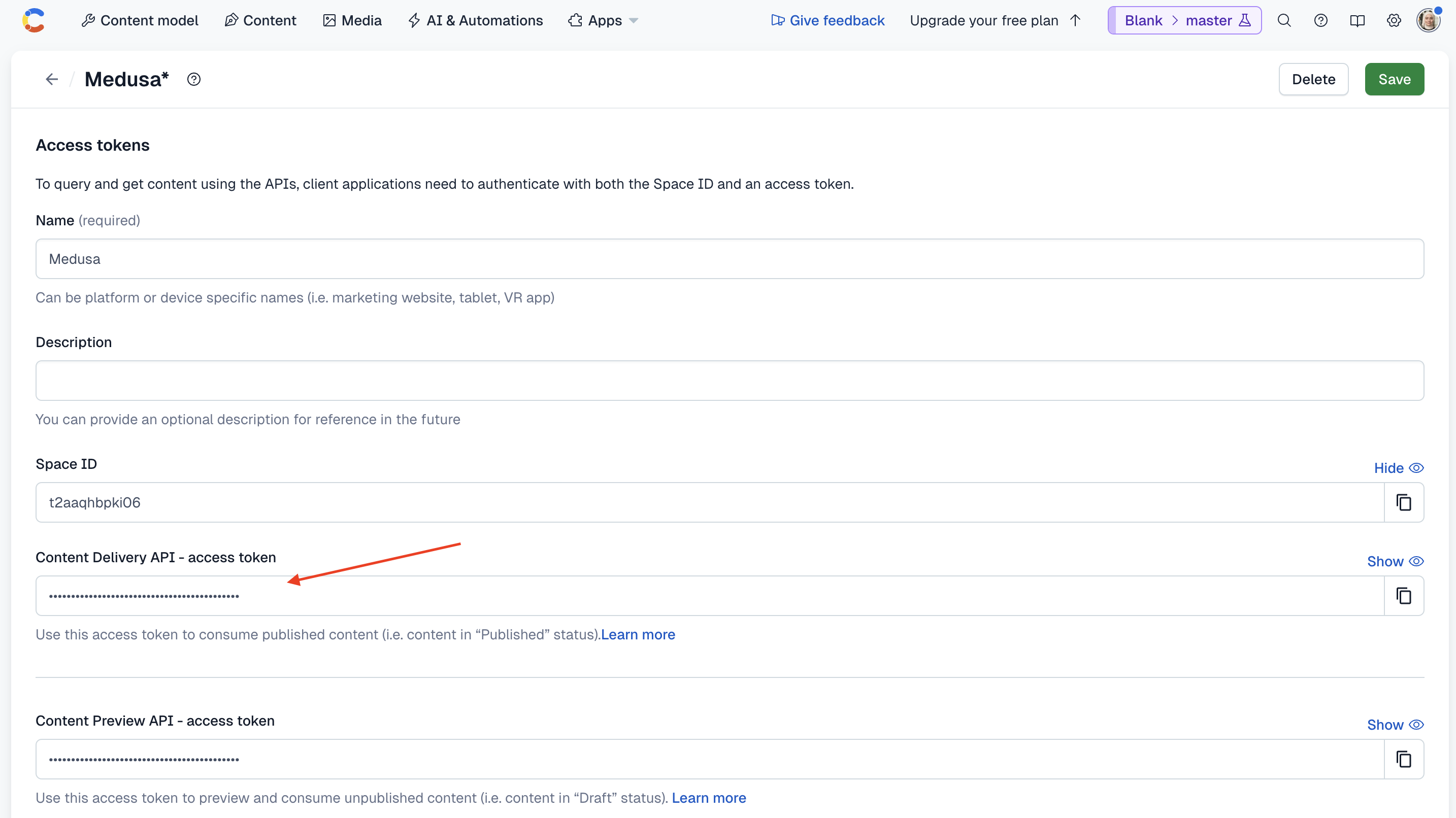Show the Content Preview API token
This screenshot has height=818, width=1456.
(x=1395, y=724)
